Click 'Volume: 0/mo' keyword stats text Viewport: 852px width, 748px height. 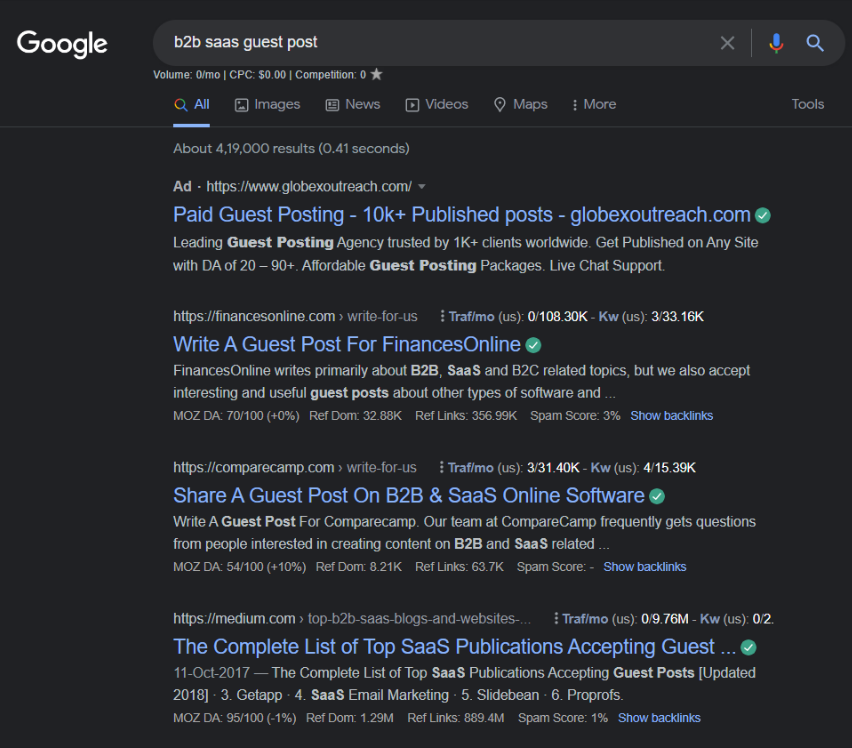pyautogui.click(x=186, y=74)
